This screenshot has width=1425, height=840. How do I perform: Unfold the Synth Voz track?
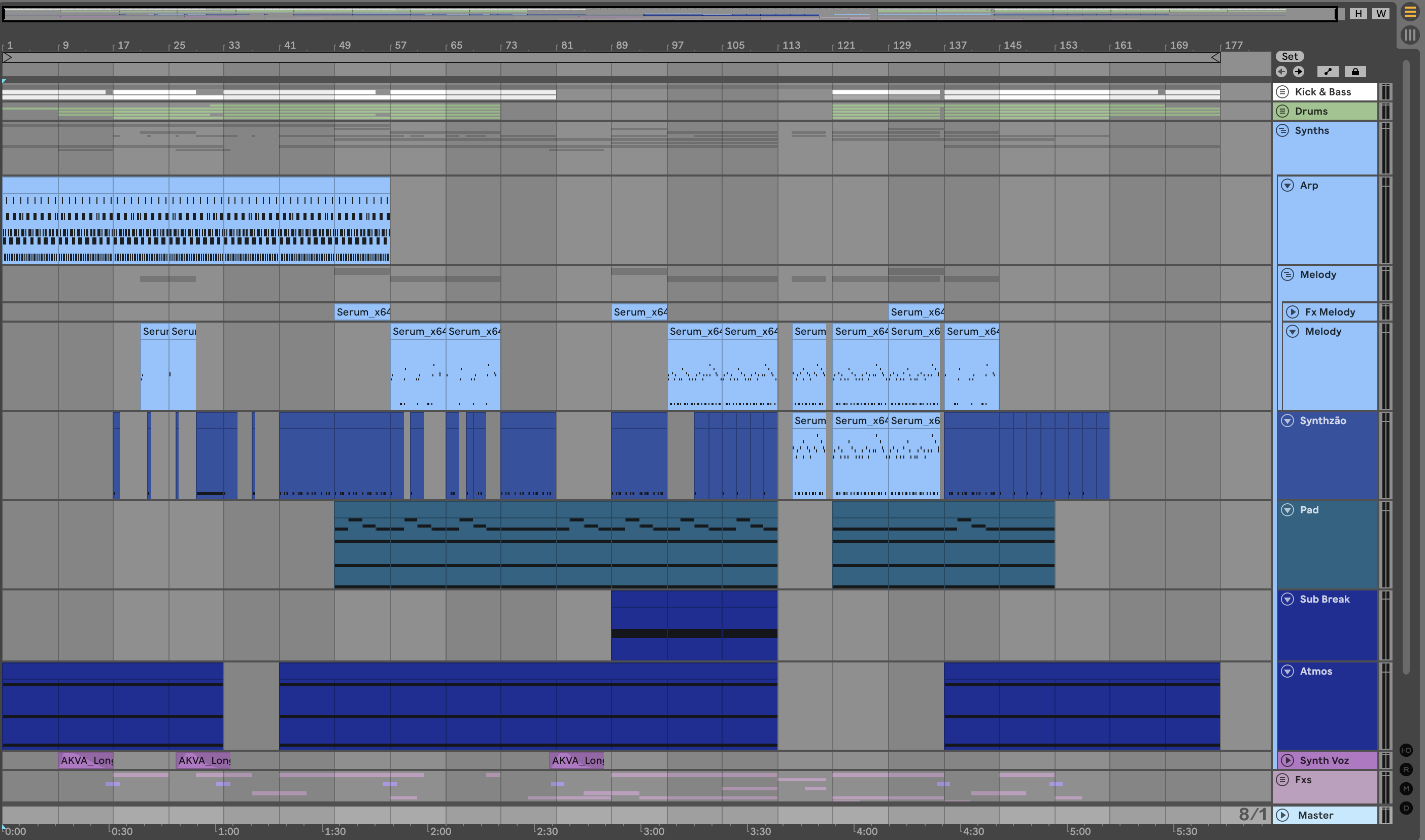[x=1287, y=760]
